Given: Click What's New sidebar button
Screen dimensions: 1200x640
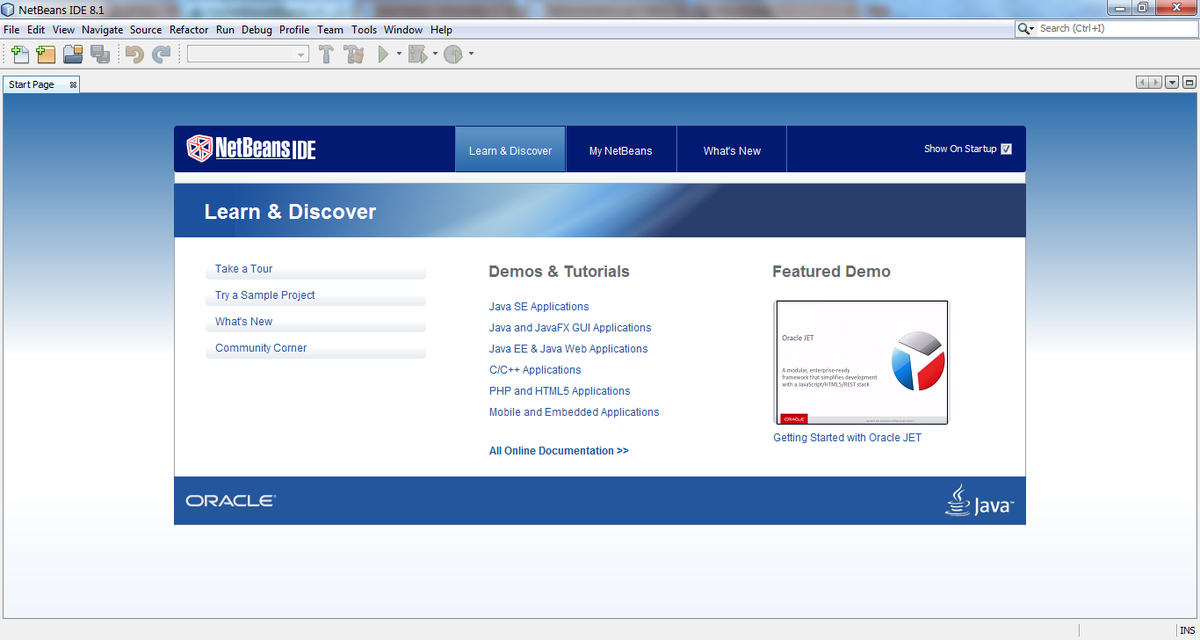Looking at the screenshot, I should click(316, 322).
